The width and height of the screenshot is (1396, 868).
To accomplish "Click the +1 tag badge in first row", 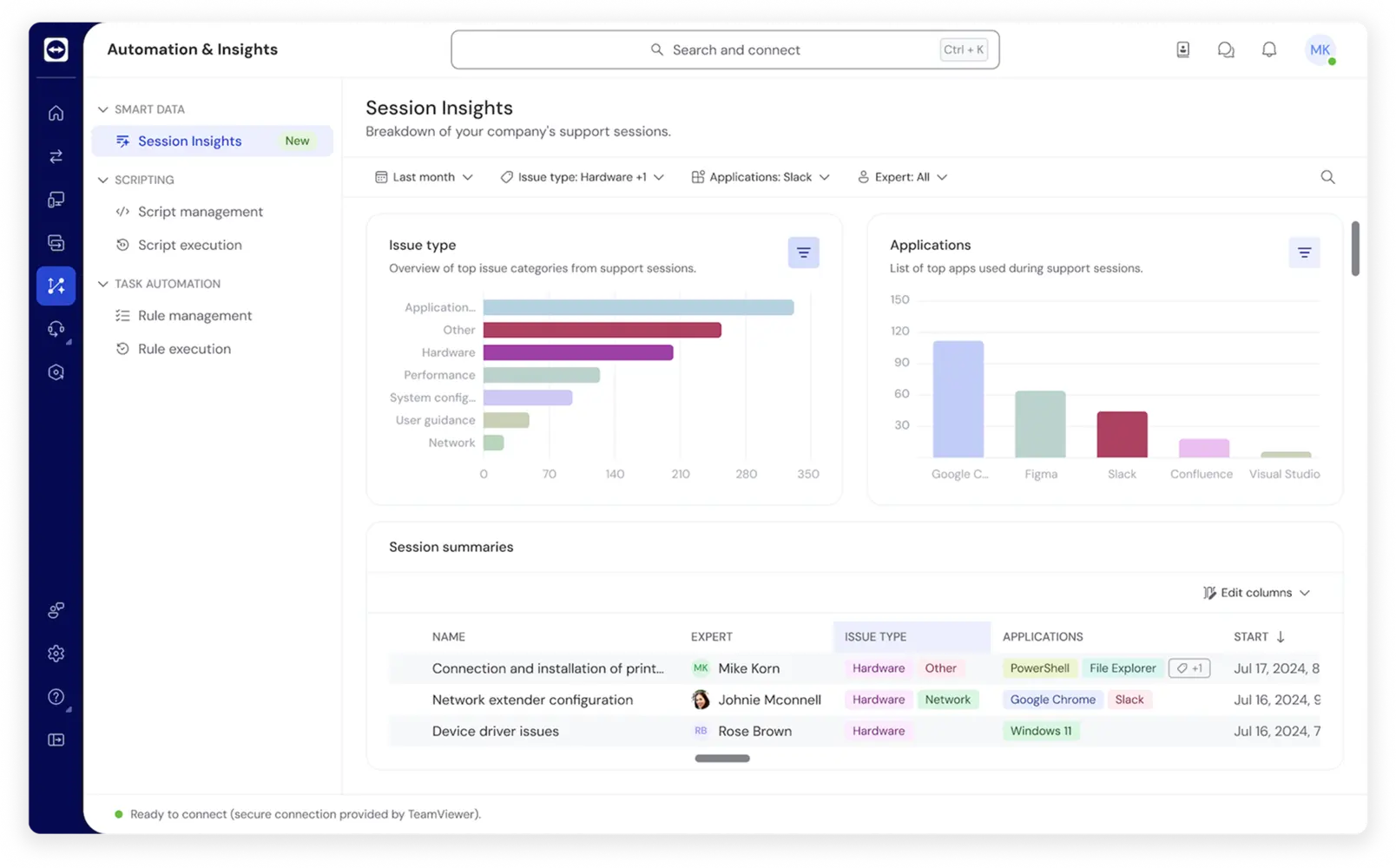I will click(1189, 668).
